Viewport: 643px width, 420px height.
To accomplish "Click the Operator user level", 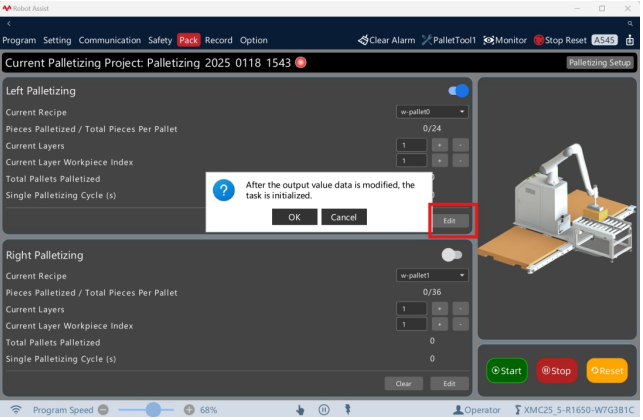I will pyautogui.click(x=477, y=410).
